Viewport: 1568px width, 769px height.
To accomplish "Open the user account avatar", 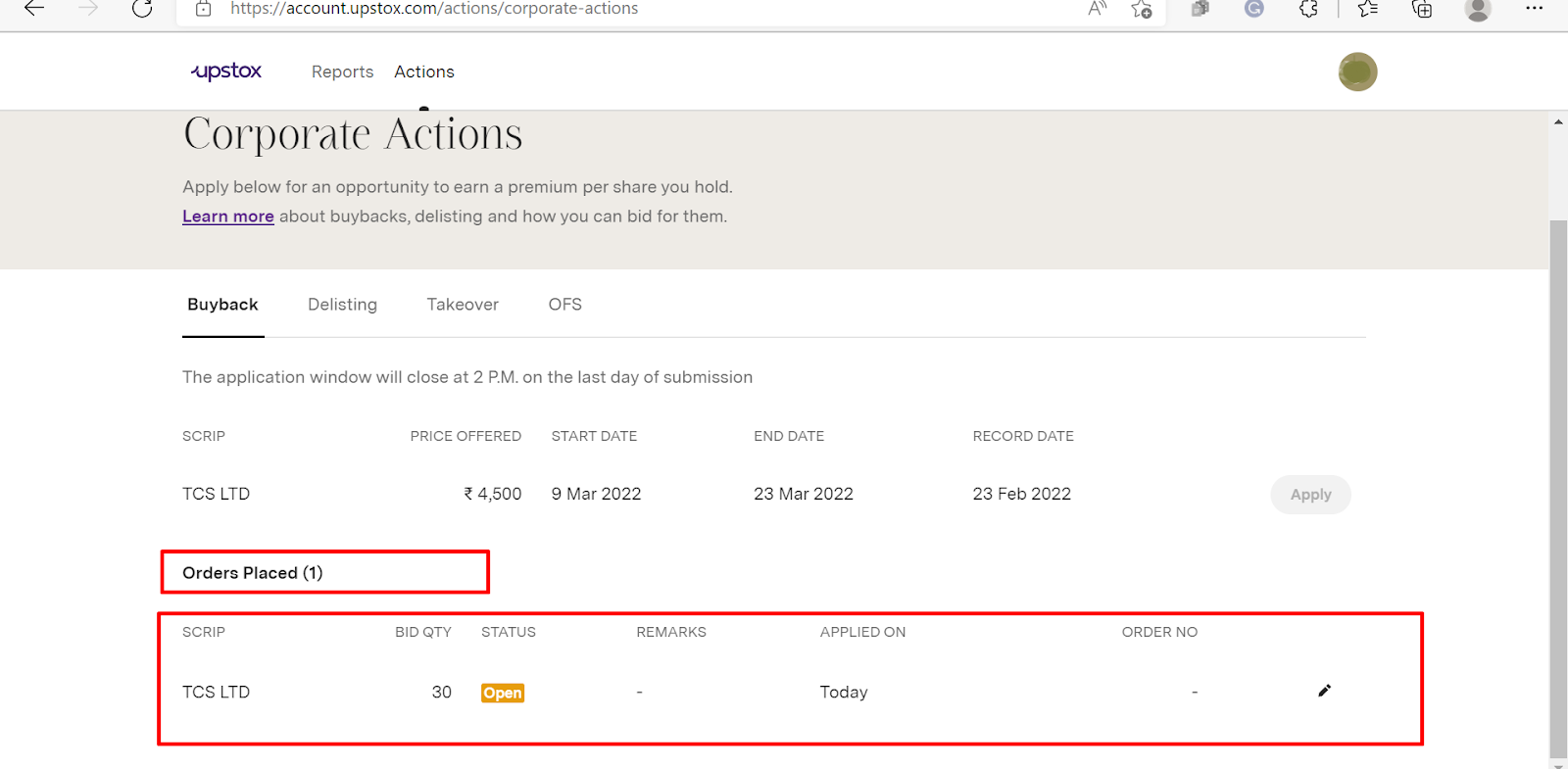I will (1357, 72).
